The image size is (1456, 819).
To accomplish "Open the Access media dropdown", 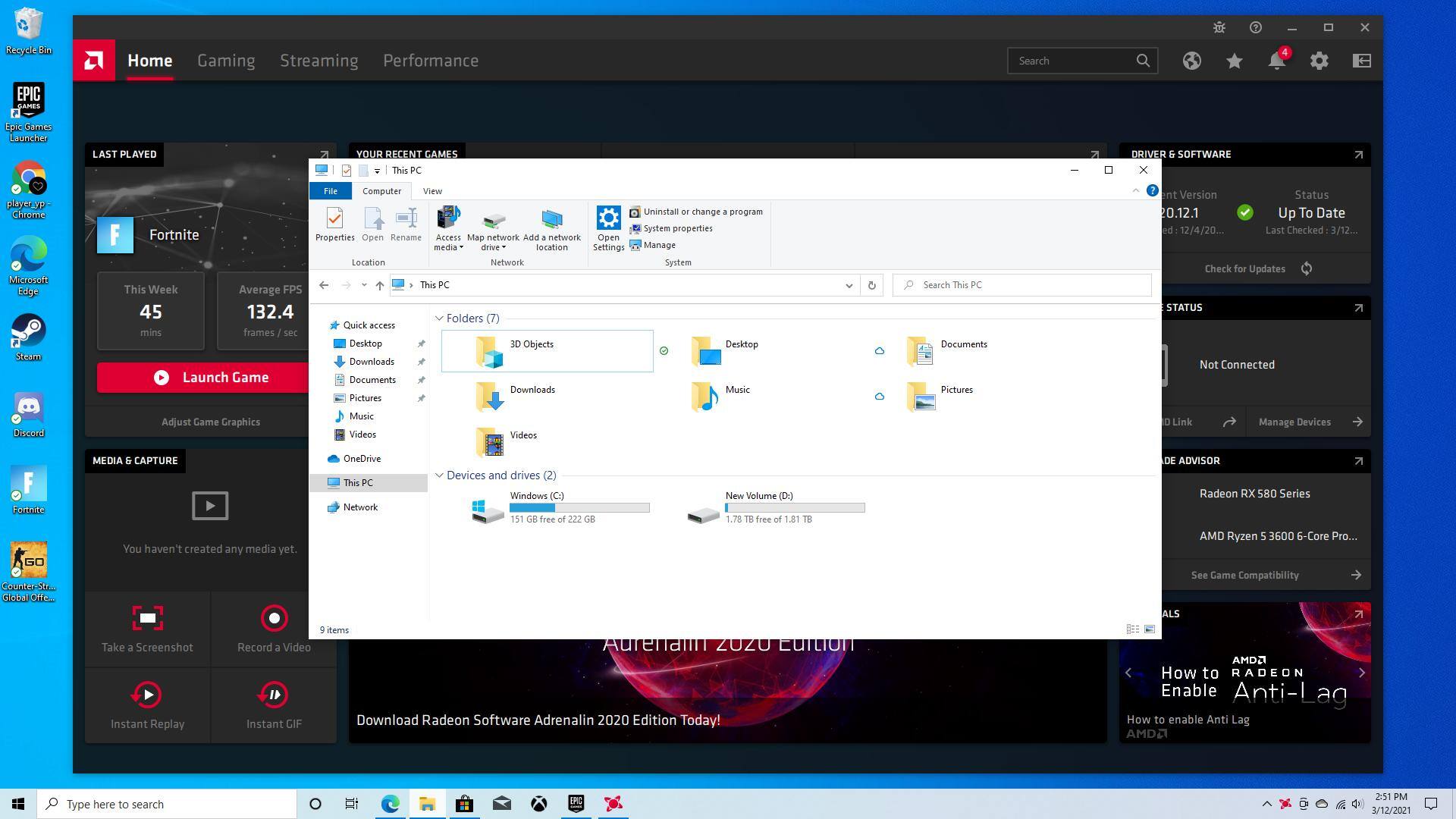I will (x=448, y=227).
